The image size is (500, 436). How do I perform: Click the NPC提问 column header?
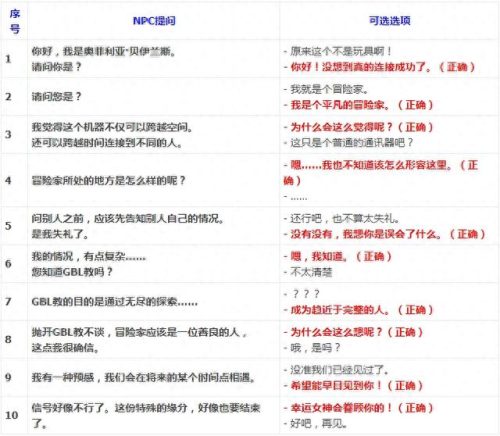(154, 21)
